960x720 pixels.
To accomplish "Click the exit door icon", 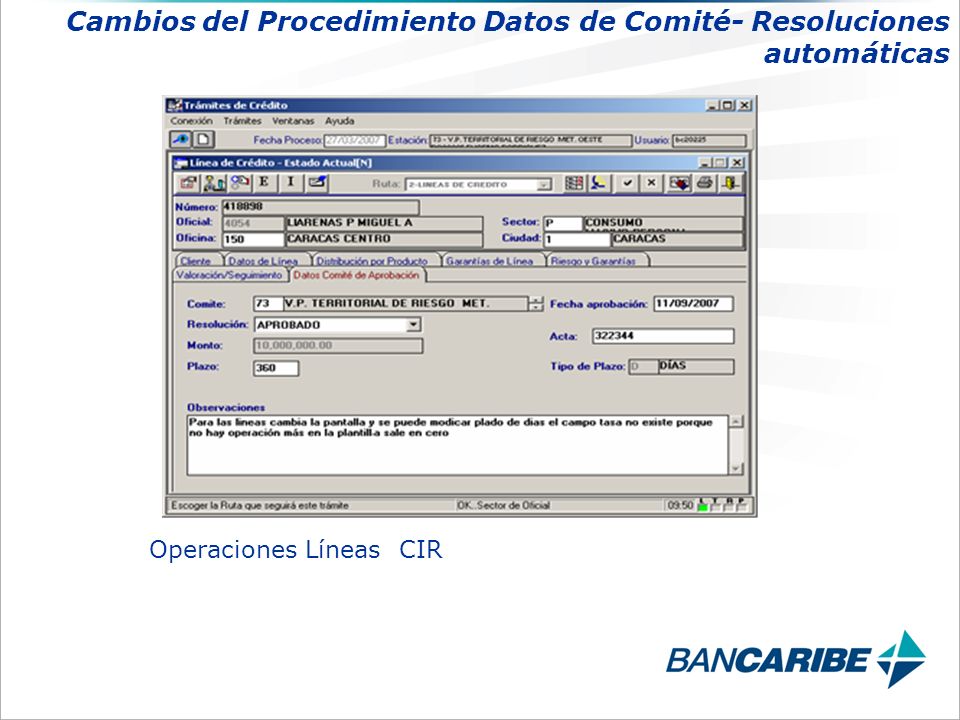I will [x=730, y=182].
